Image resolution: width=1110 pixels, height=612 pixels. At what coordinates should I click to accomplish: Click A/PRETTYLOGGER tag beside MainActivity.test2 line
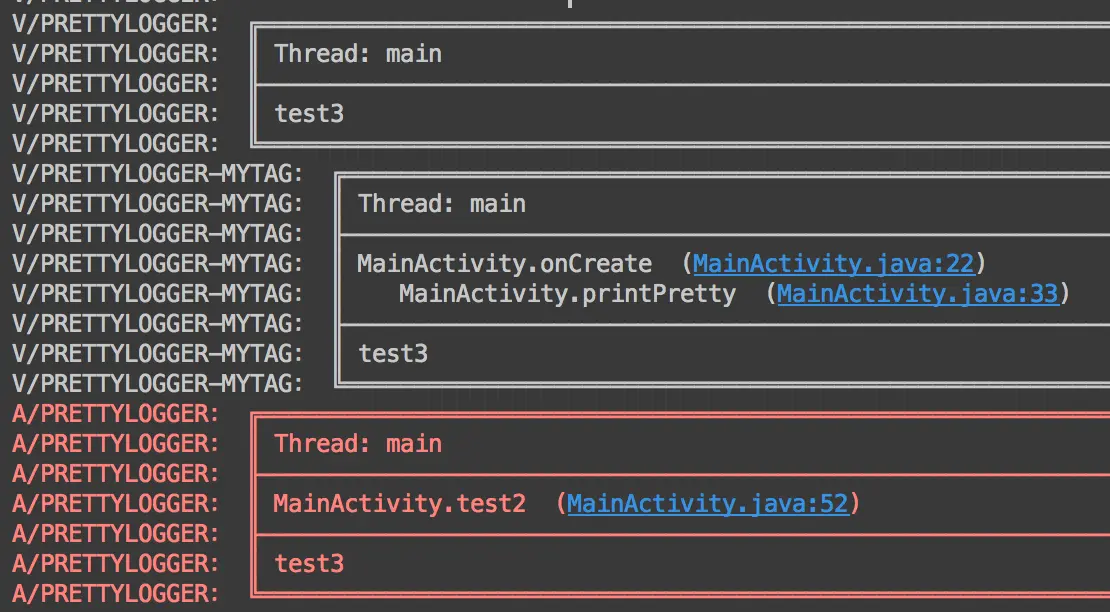pos(115,504)
